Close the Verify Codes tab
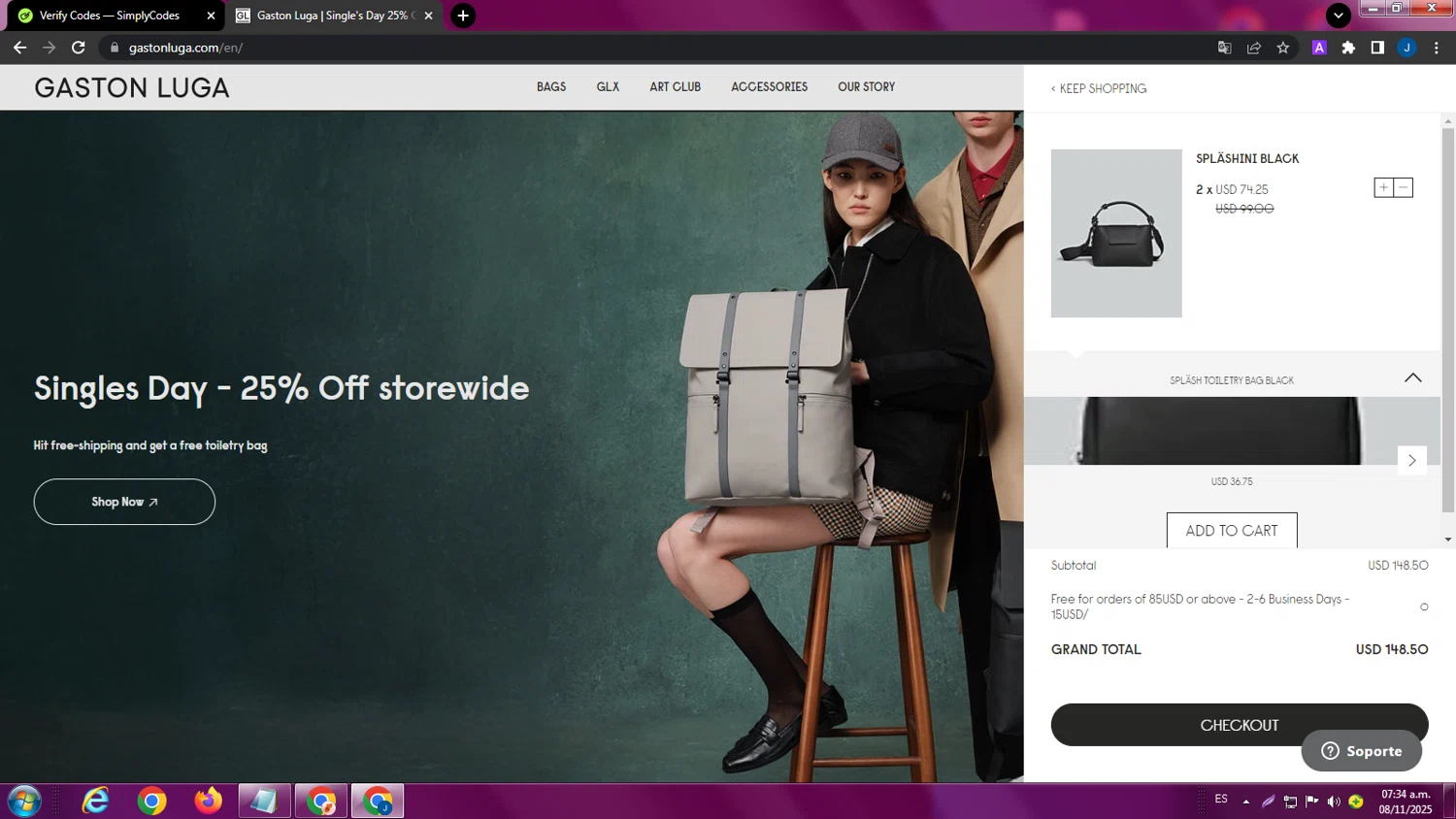 tap(211, 16)
